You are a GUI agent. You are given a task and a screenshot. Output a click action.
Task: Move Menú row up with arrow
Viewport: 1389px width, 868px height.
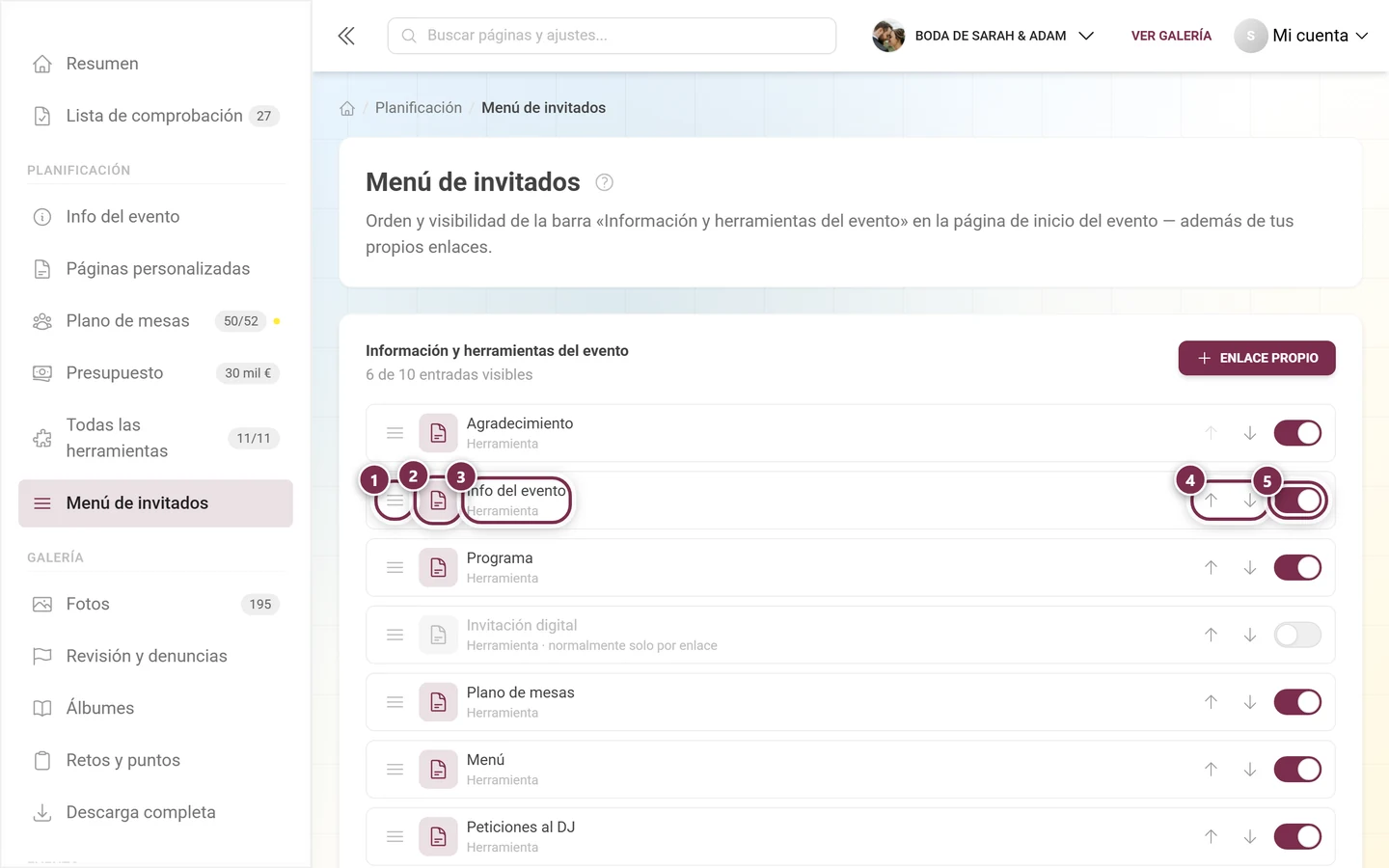tap(1211, 770)
